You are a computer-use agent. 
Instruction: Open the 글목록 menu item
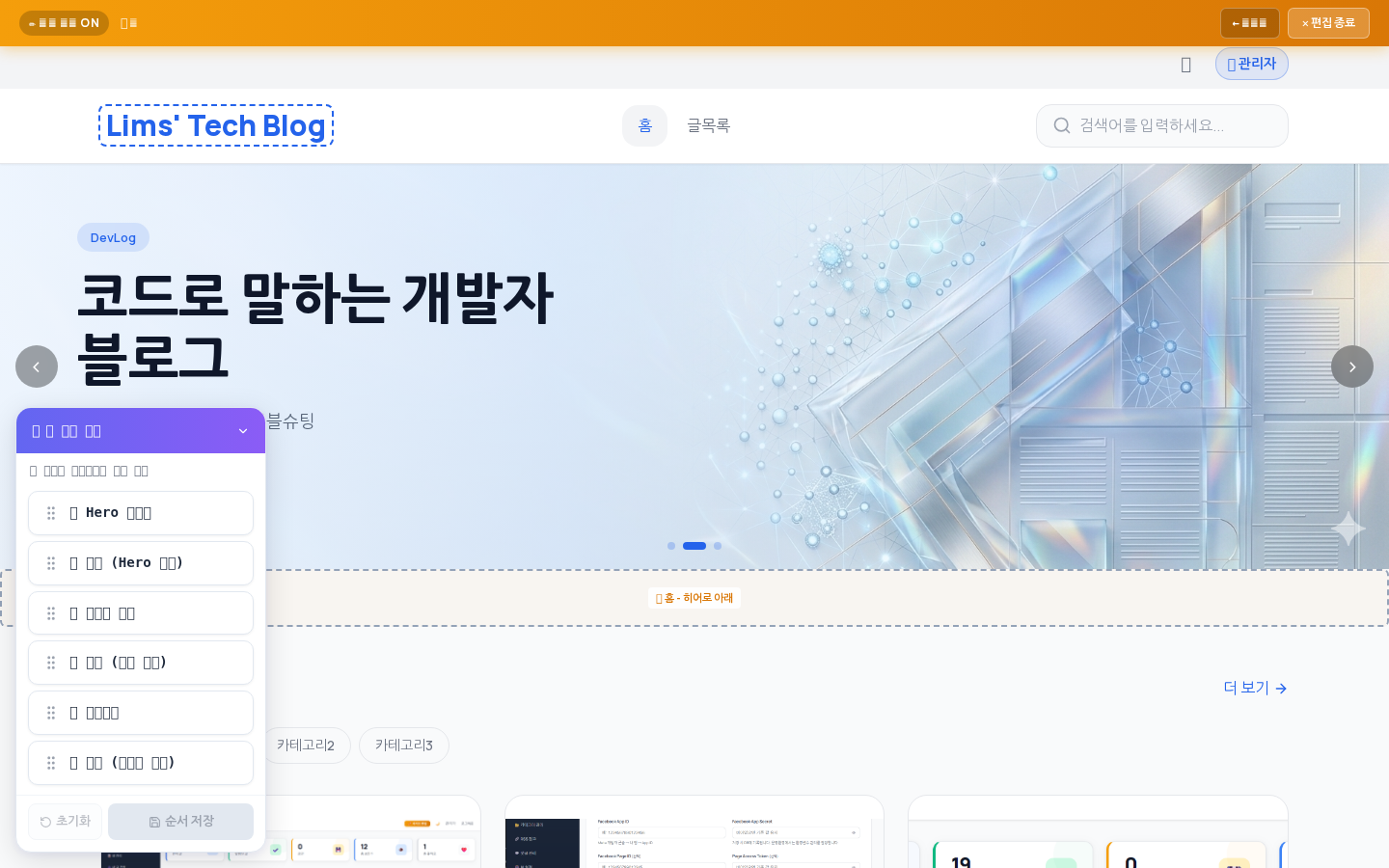click(708, 125)
